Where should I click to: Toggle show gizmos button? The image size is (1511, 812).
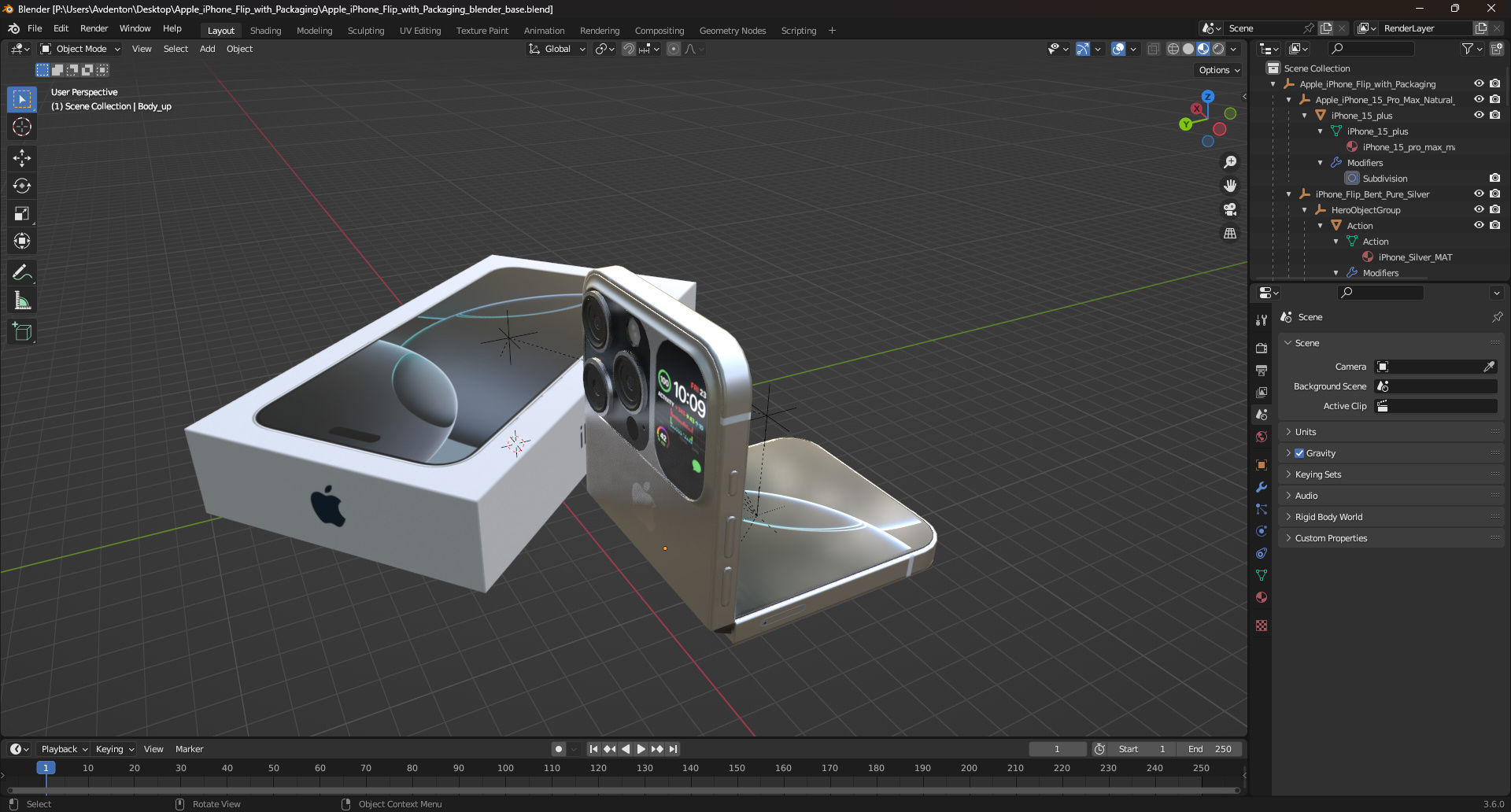coord(1083,49)
